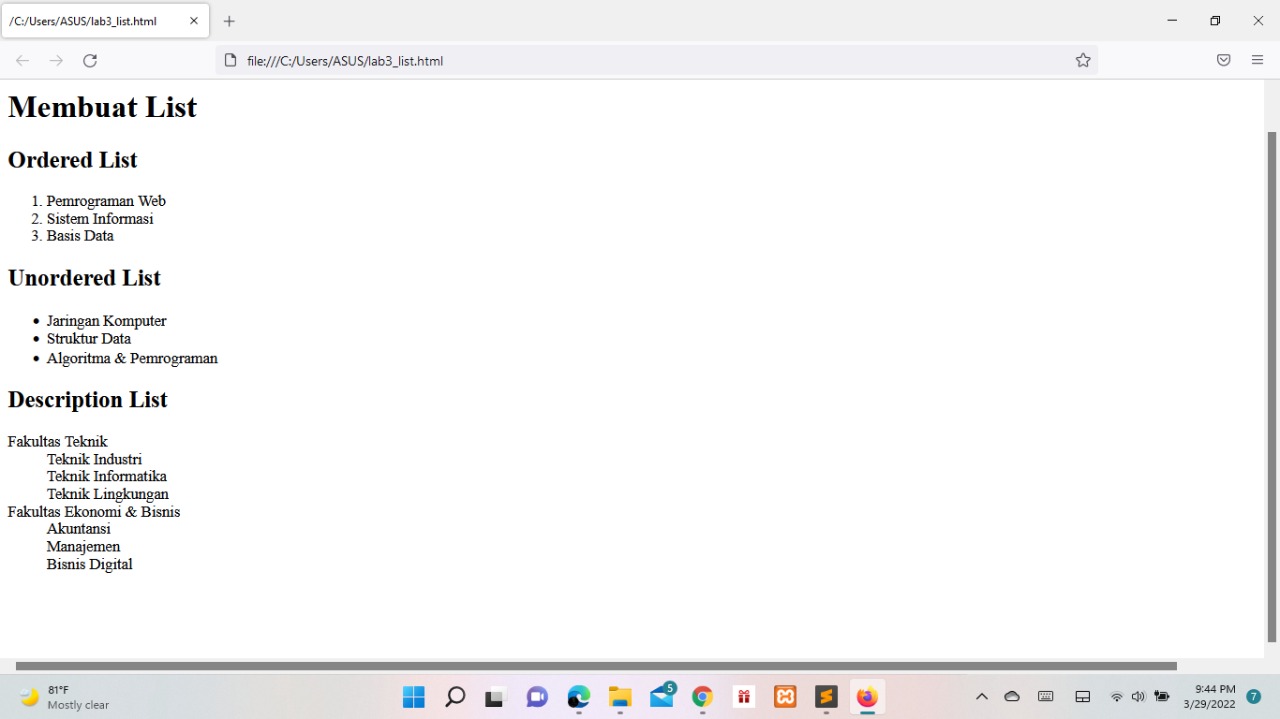Image resolution: width=1280 pixels, height=719 pixels.
Task: Open the red gift box taskbar app
Action: tap(744, 697)
